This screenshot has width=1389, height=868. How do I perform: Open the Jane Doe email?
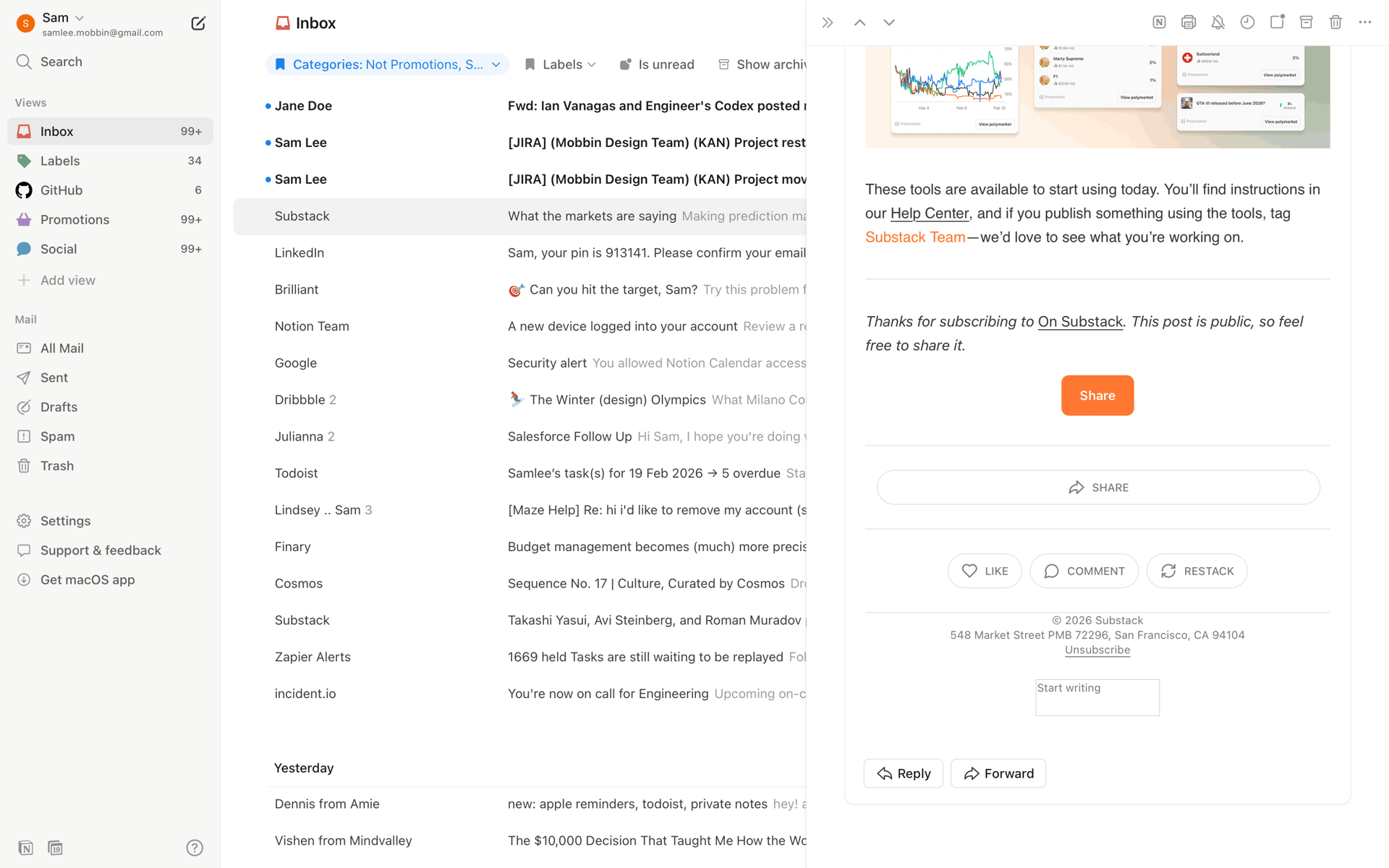(519, 106)
